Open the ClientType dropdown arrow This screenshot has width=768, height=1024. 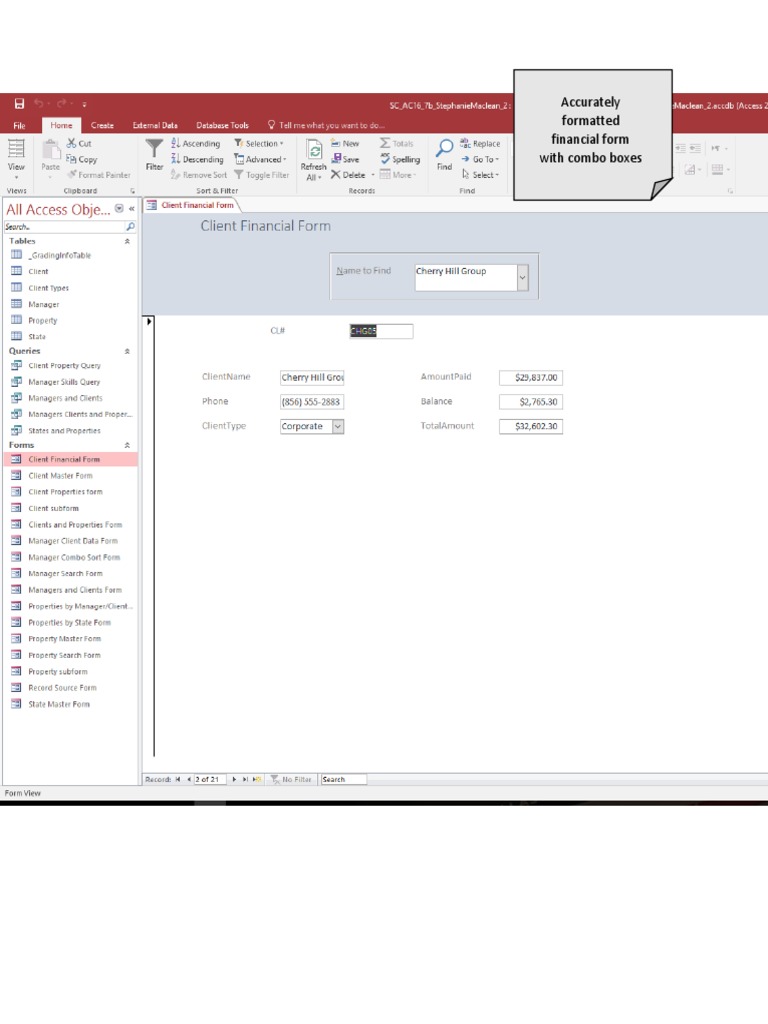pos(338,426)
